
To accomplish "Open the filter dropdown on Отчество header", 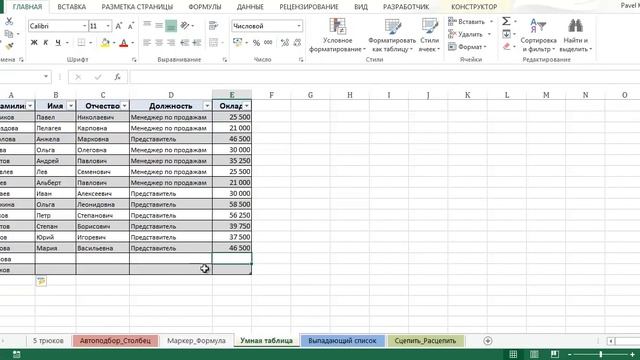I will click(x=124, y=106).
